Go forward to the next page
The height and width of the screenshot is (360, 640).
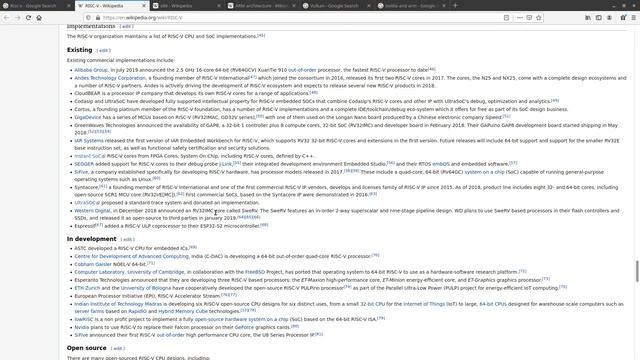point(17,18)
